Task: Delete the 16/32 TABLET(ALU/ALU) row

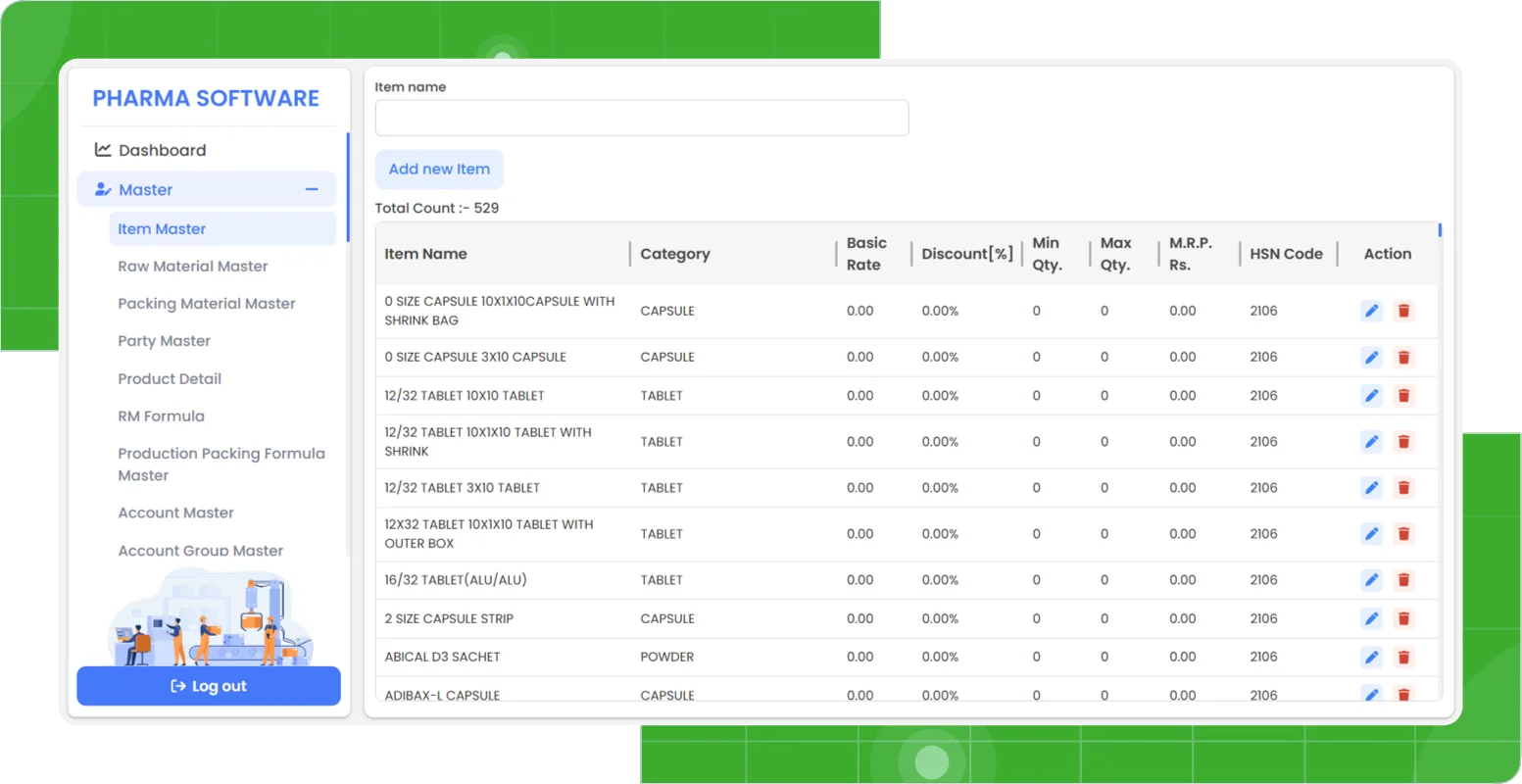Action: tap(1403, 580)
